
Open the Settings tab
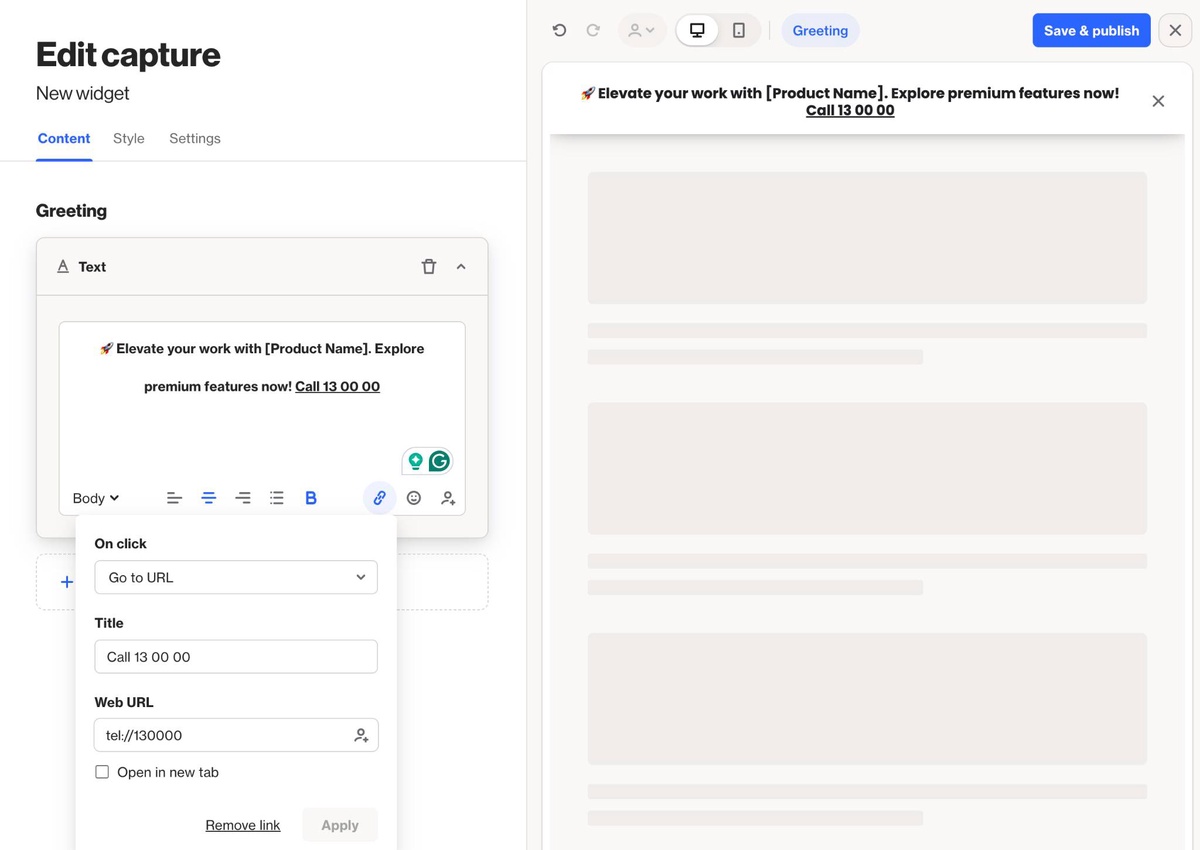pyautogui.click(x=195, y=138)
